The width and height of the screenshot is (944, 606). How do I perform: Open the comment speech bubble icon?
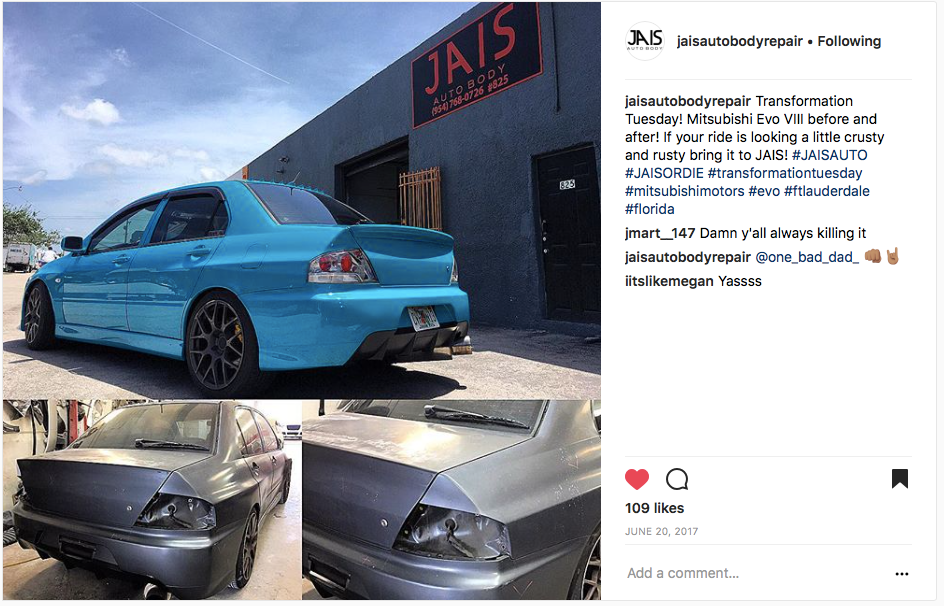coord(677,479)
